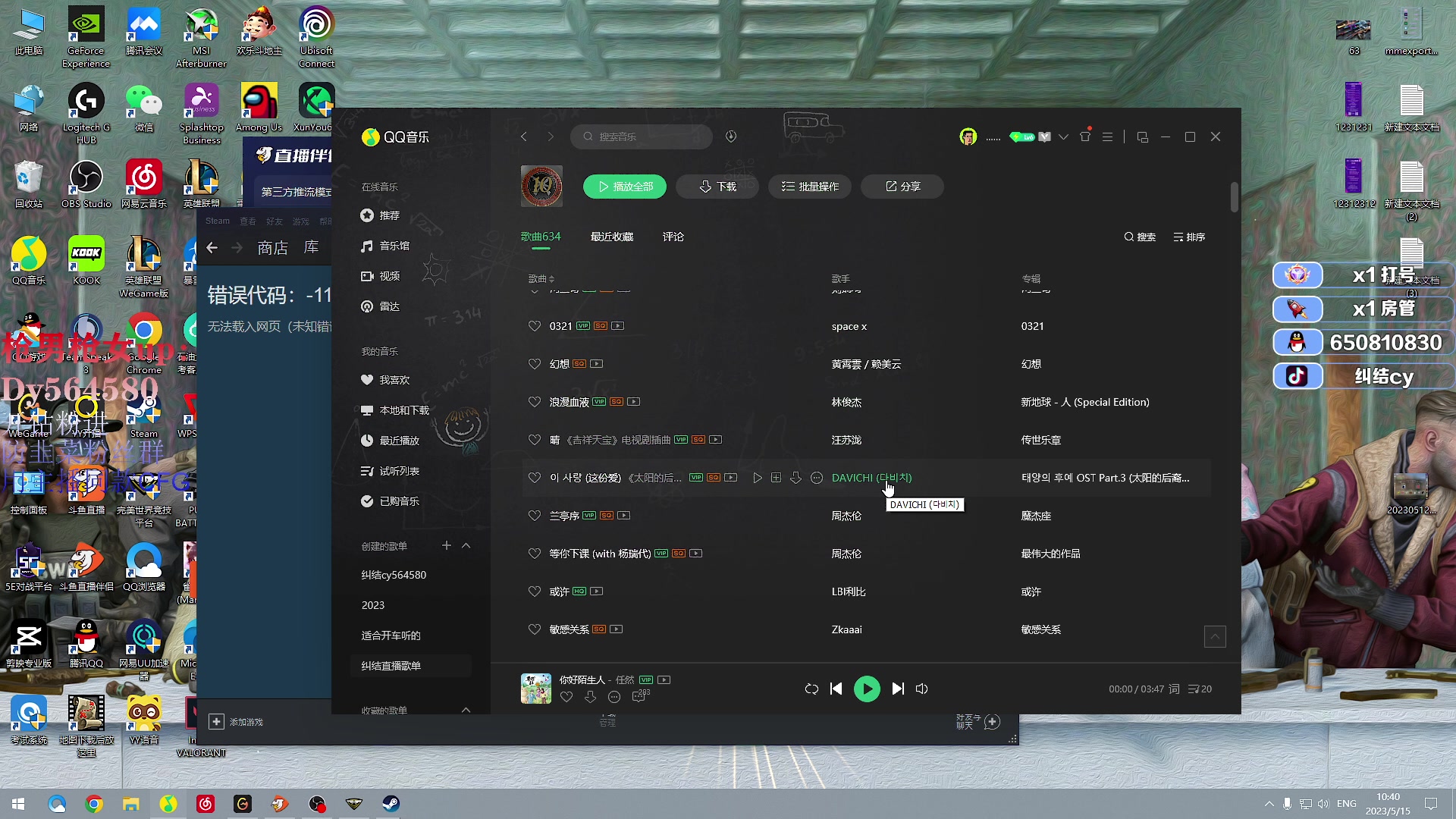
Task: Collapse the 收藏的歌单 section
Action: (x=466, y=710)
